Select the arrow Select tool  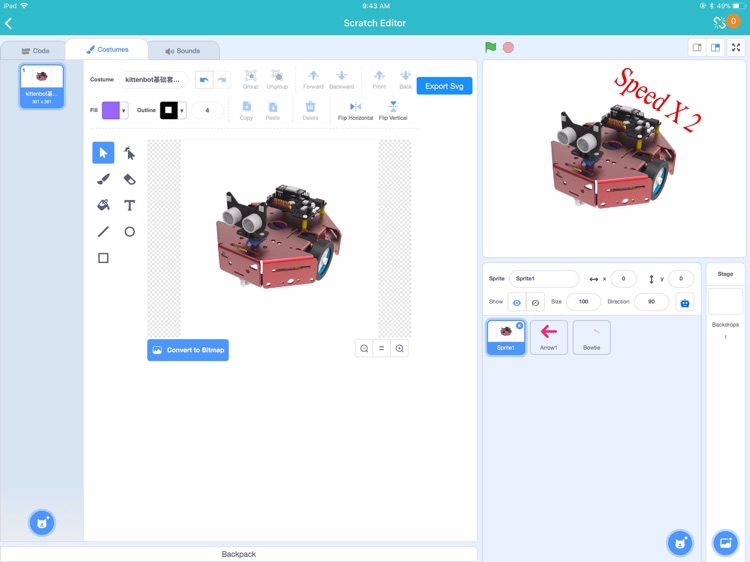coord(103,153)
